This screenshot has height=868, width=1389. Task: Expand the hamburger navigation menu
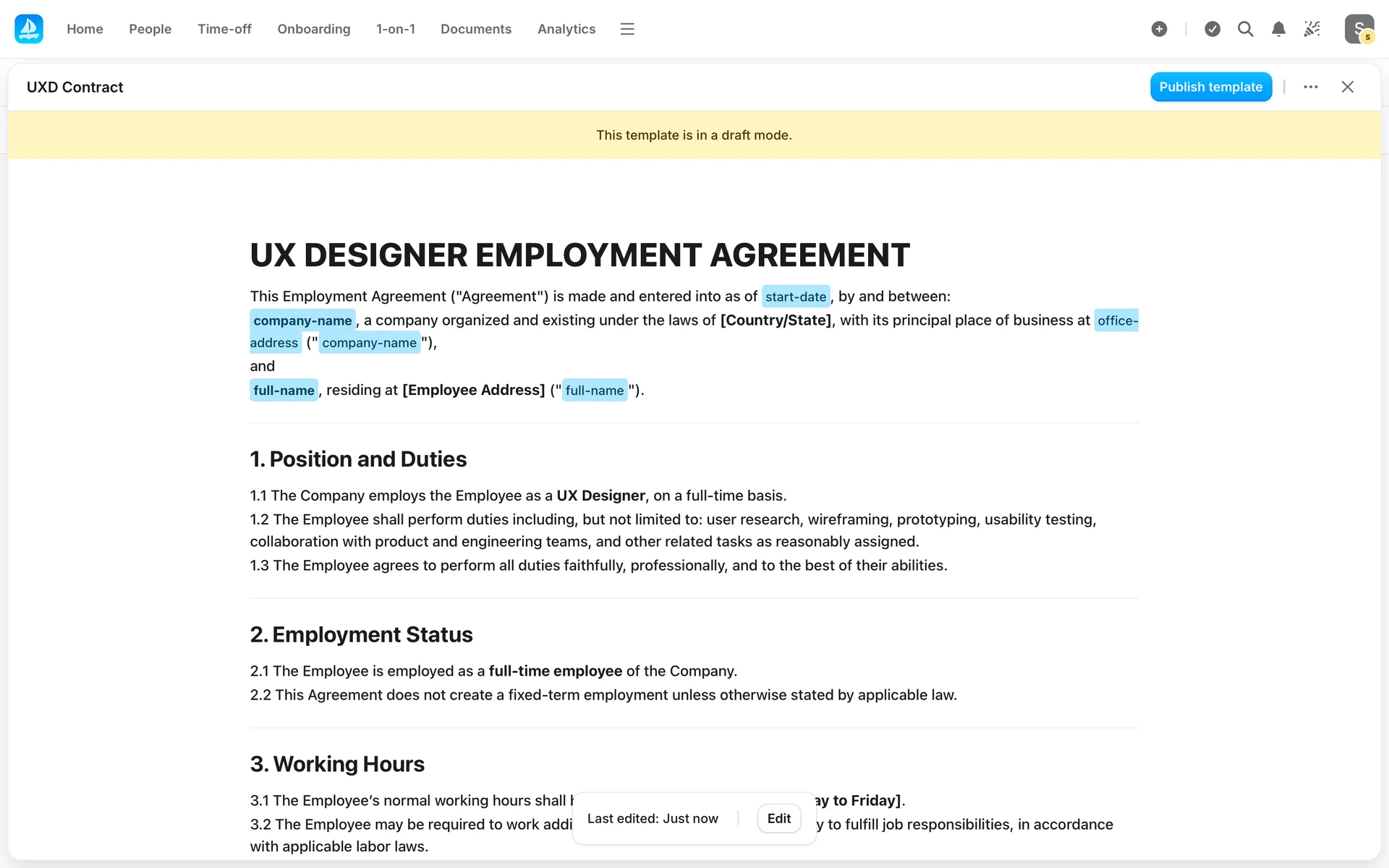627,29
